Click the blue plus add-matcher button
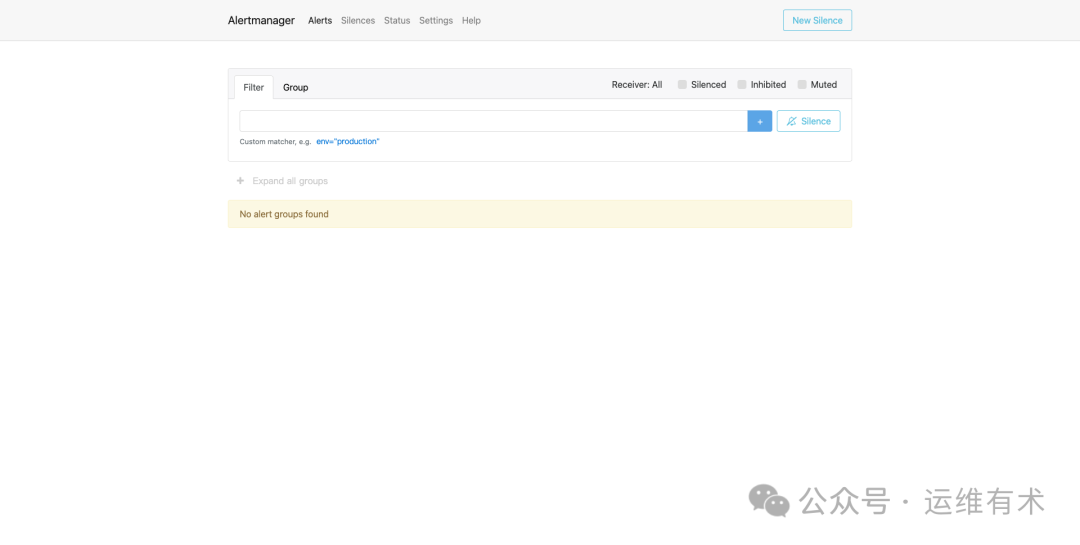 pyautogui.click(x=760, y=121)
